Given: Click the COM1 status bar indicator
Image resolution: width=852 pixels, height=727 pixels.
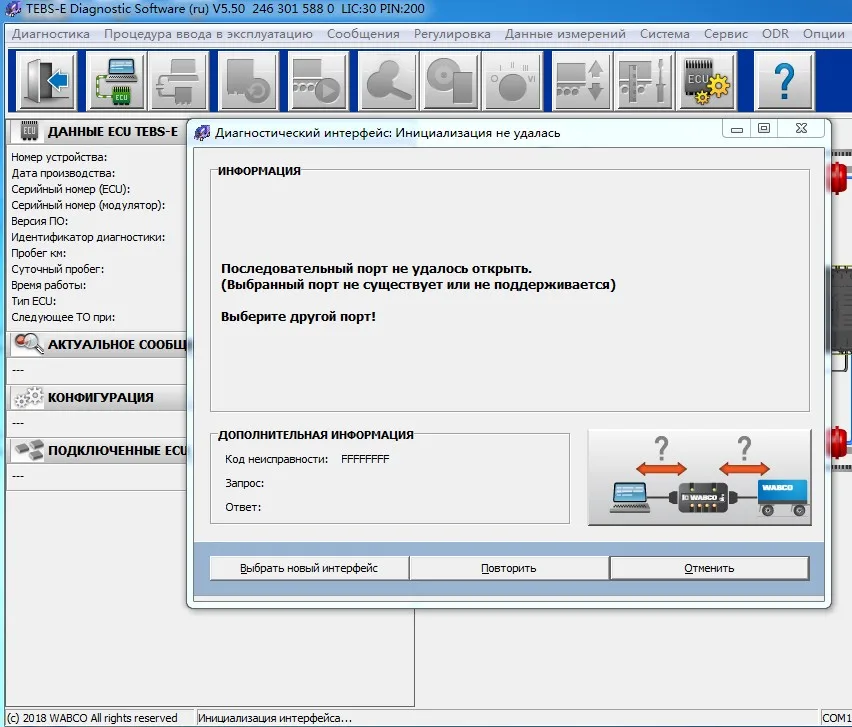Looking at the screenshot, I should point(836,718).
